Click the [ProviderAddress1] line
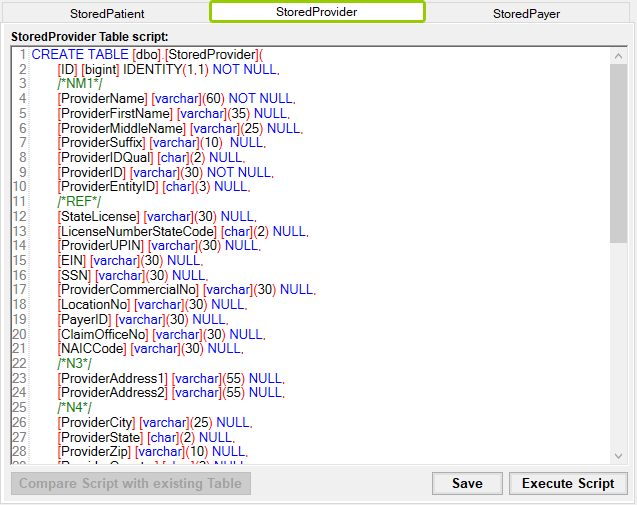Viewport: 637px width, 505px height. 171,378
